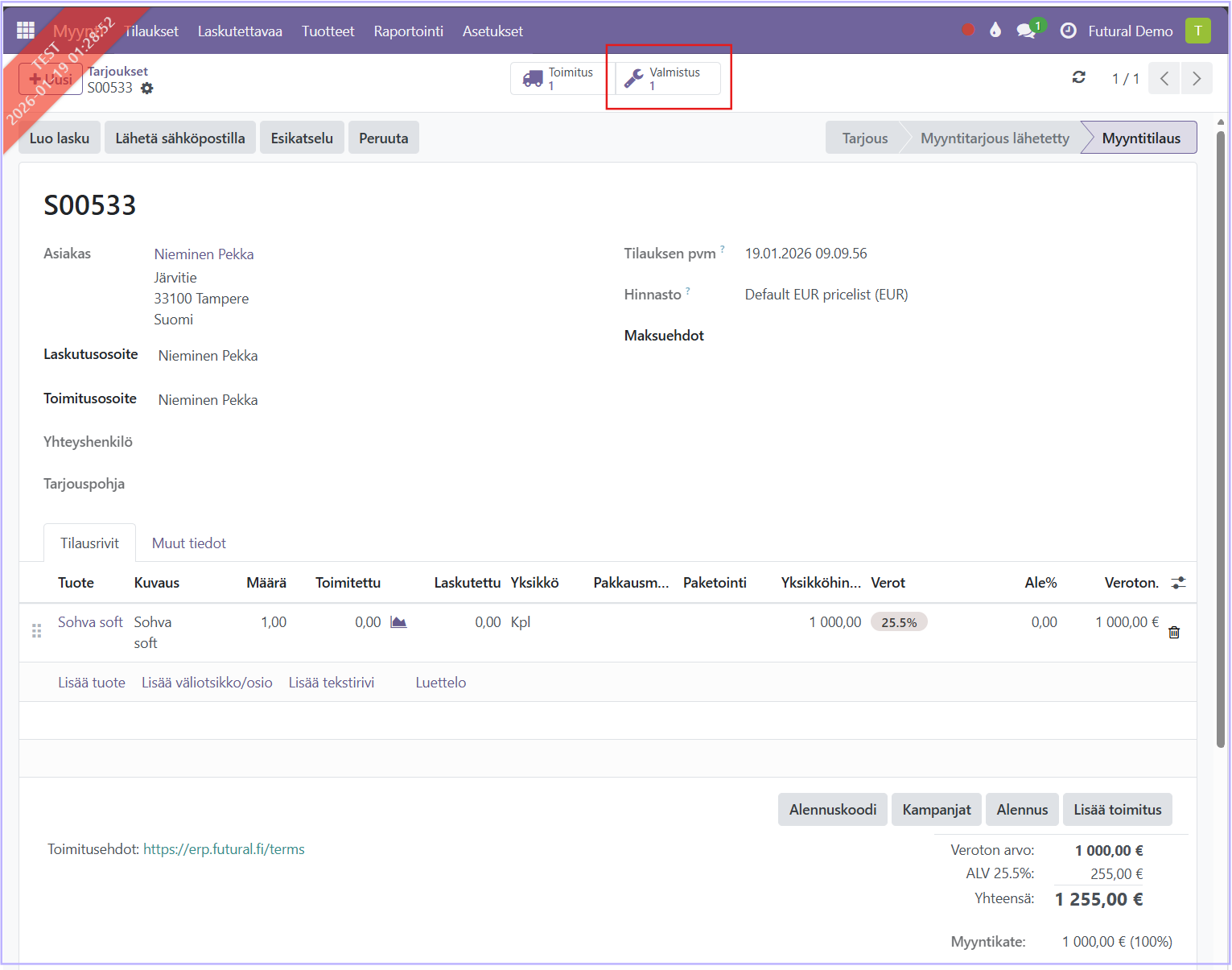The image size is (1232, 970).
Task: Click the gear icon next to S00533
Action: [x=146, y=89]
